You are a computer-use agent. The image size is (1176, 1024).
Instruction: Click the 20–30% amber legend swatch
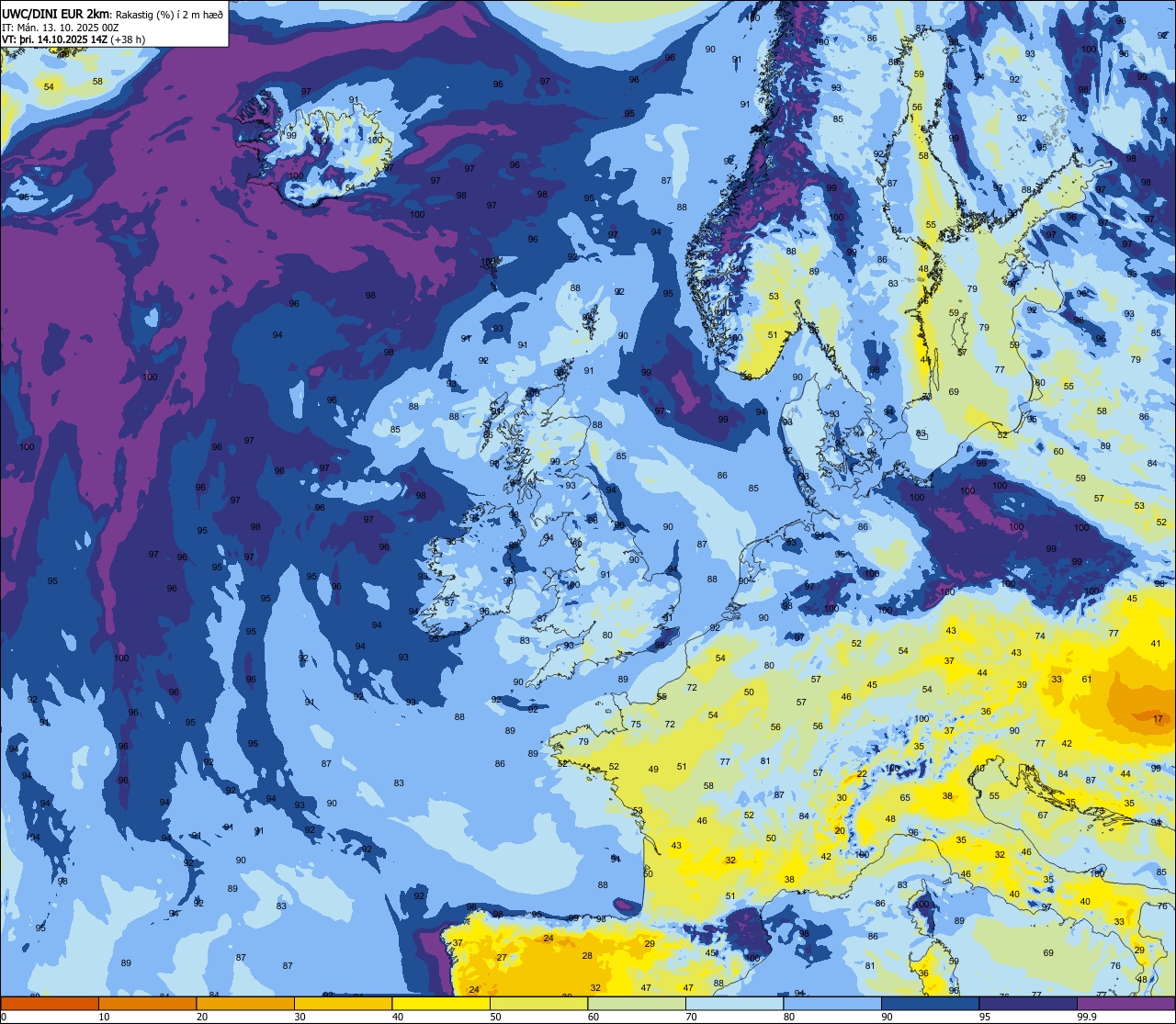click(245, 1004)
